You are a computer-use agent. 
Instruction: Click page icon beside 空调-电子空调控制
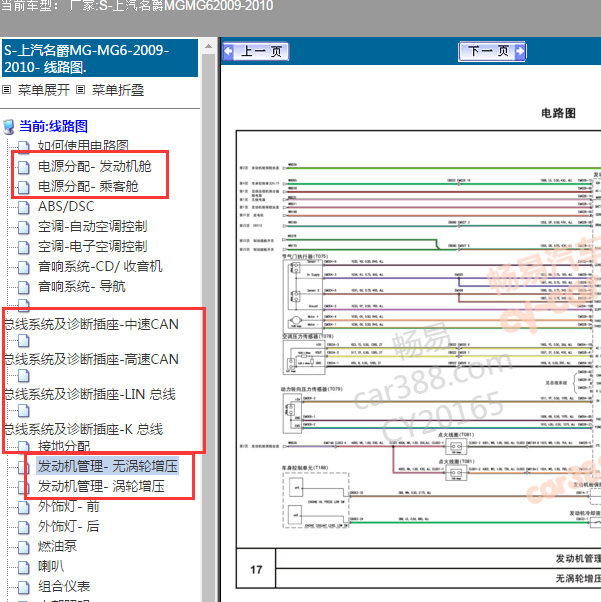pyautogui.click(x=23, y=247)
